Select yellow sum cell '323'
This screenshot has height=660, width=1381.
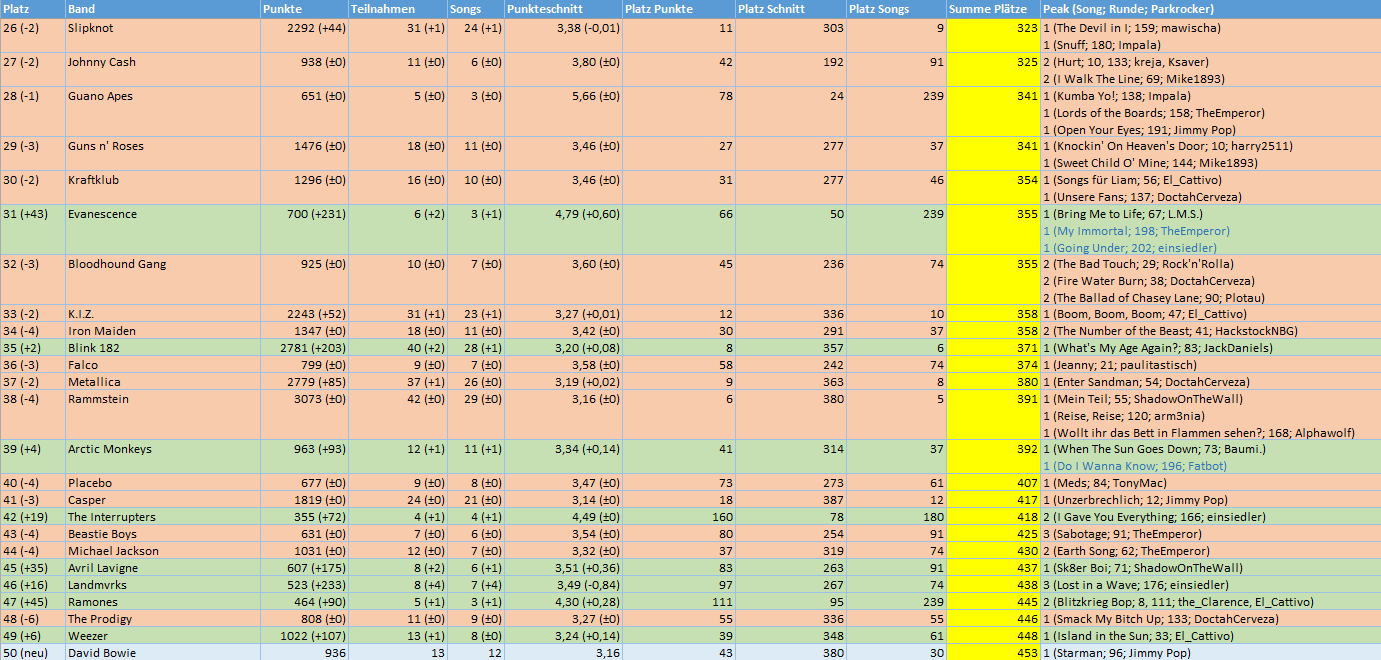[x=993, y=36]
